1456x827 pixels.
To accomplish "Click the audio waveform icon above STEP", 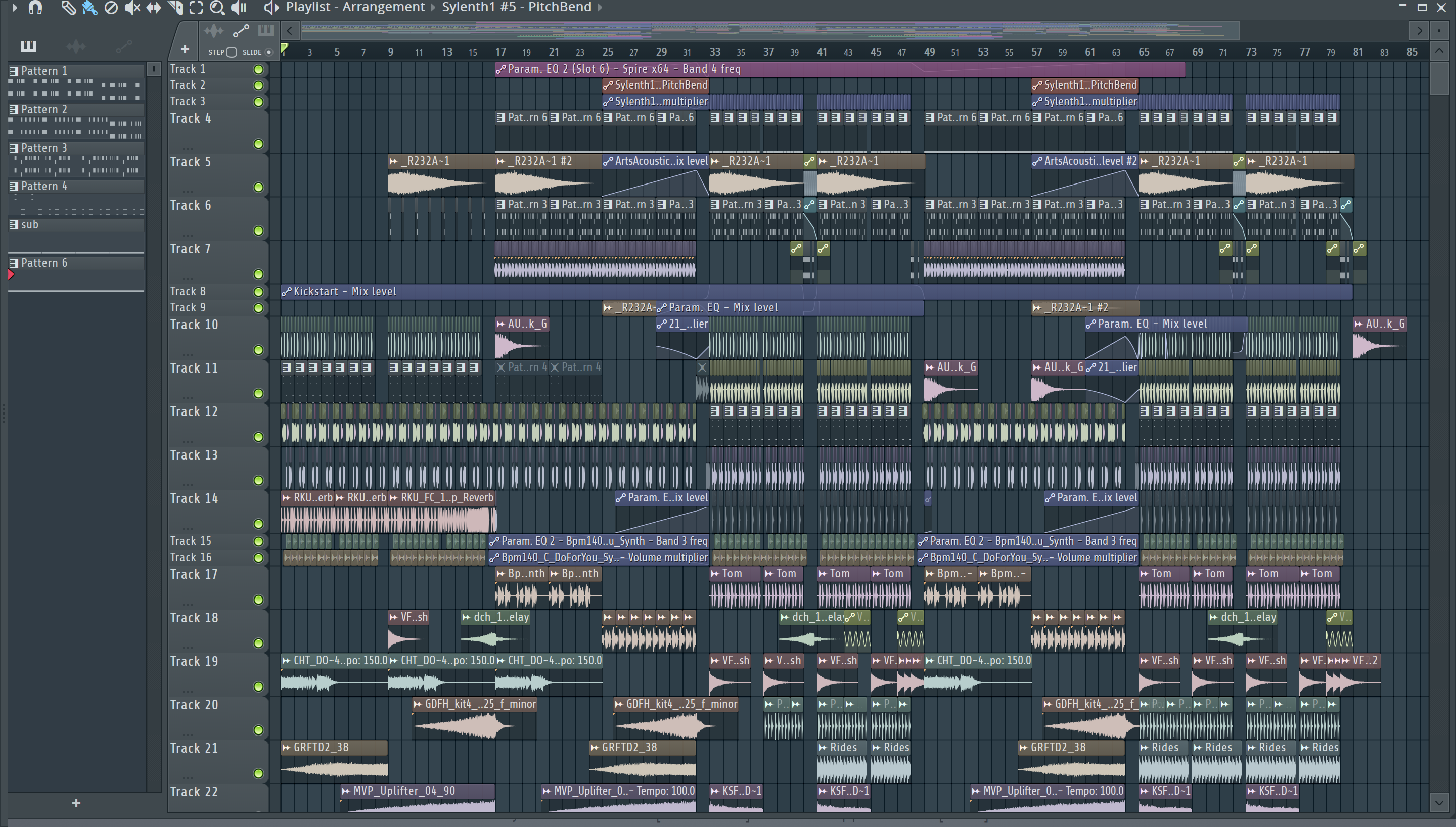I will tap(213, 31).
